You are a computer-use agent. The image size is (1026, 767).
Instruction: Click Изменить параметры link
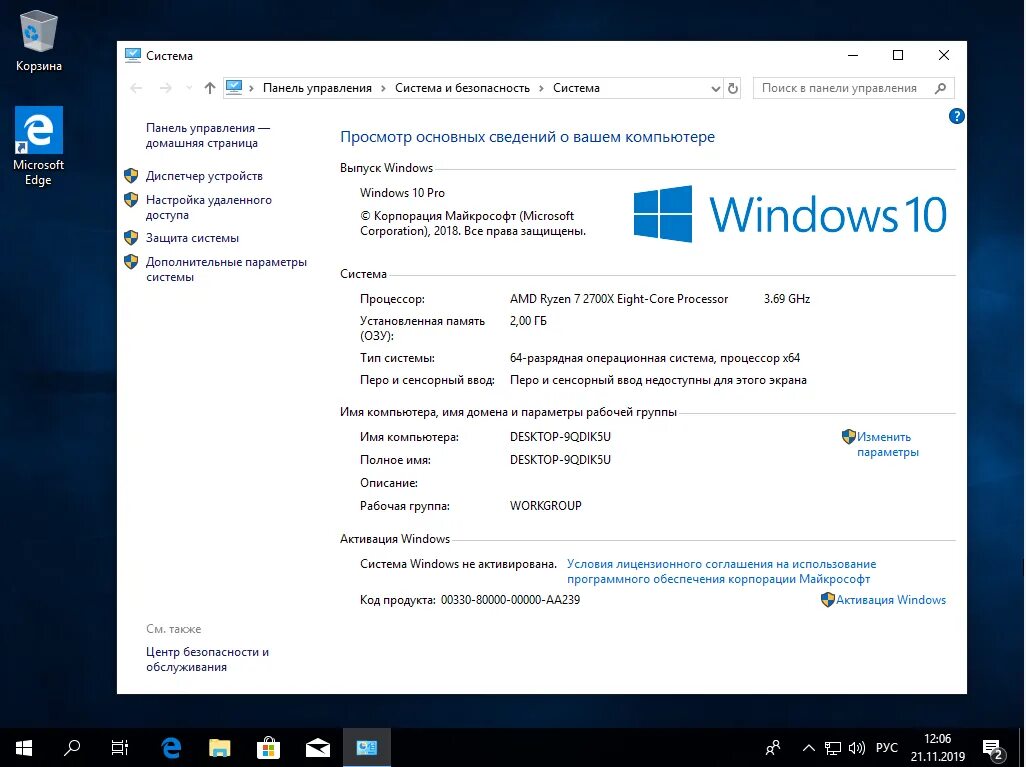[887, 444]
